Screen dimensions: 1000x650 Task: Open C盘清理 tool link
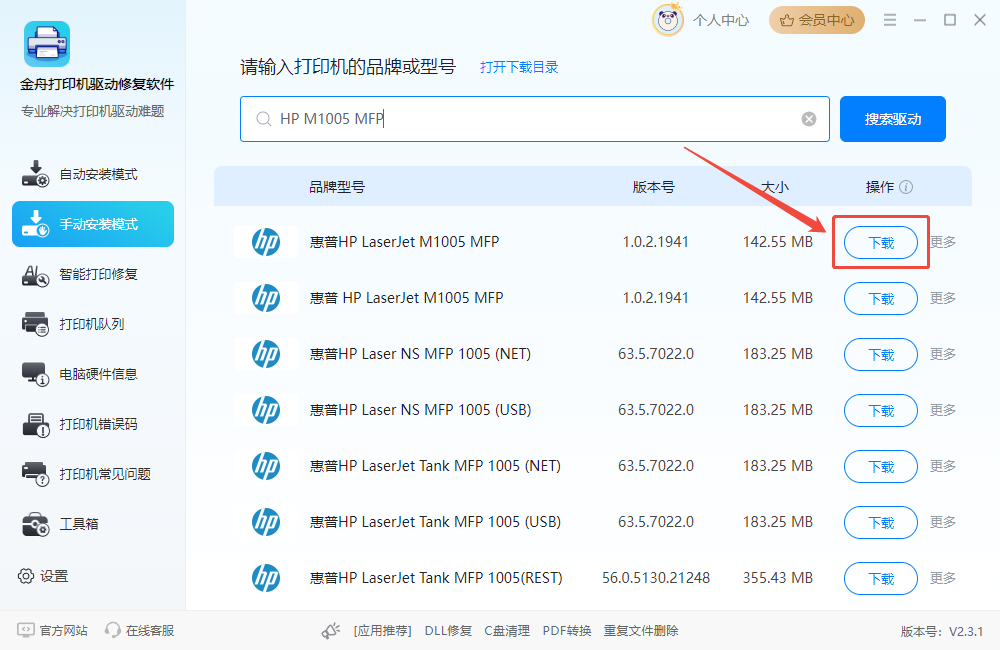[x=507, y=631]
